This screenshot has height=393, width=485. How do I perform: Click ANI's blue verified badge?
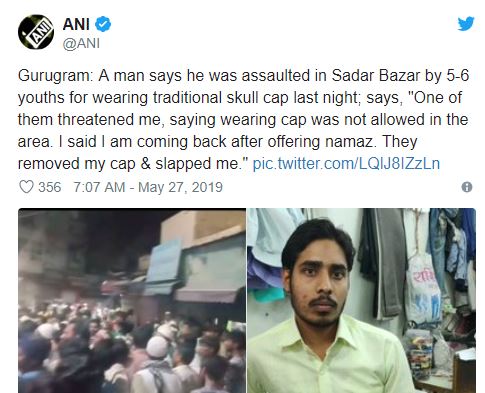[103, 24]
